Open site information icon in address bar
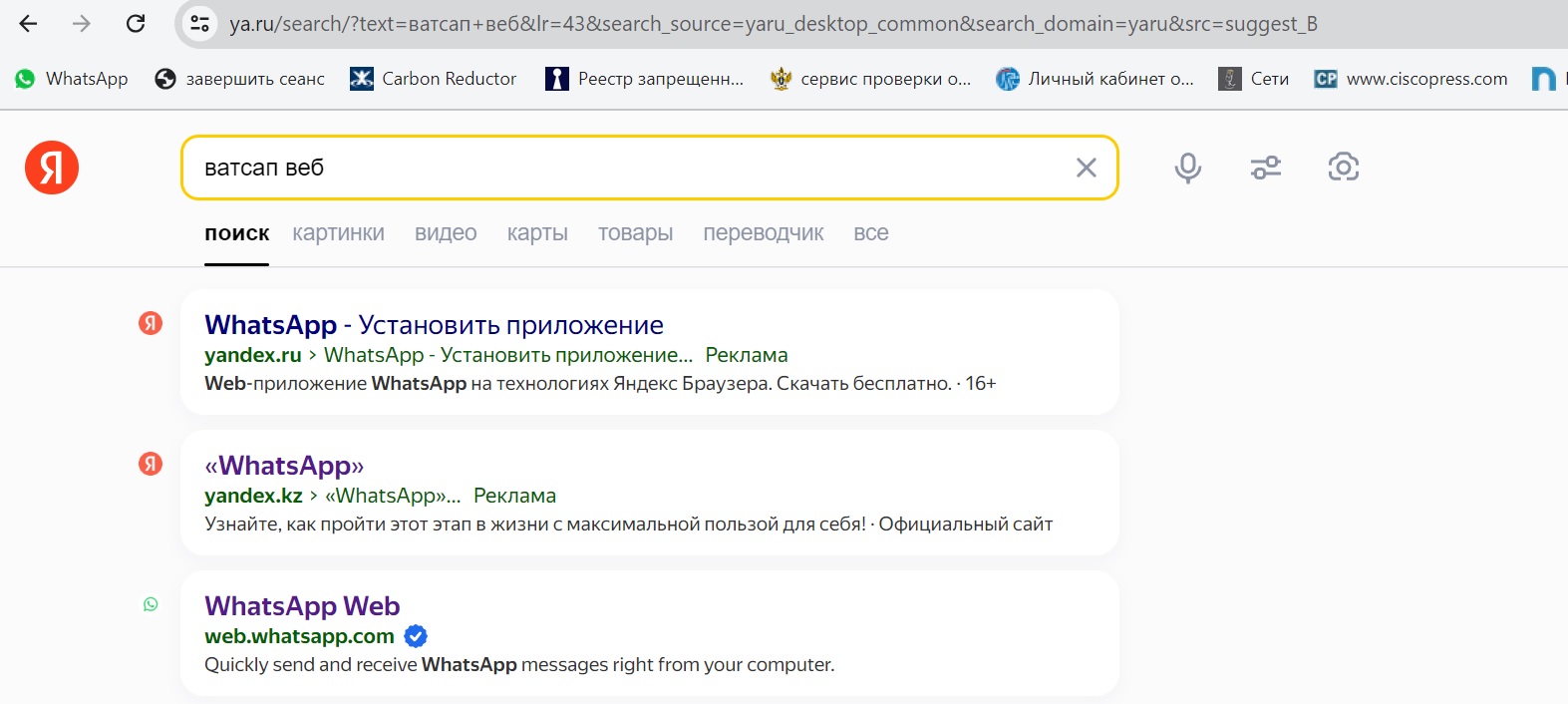Viewport: 1568px width, 704px height. click(x=199, y=23)
